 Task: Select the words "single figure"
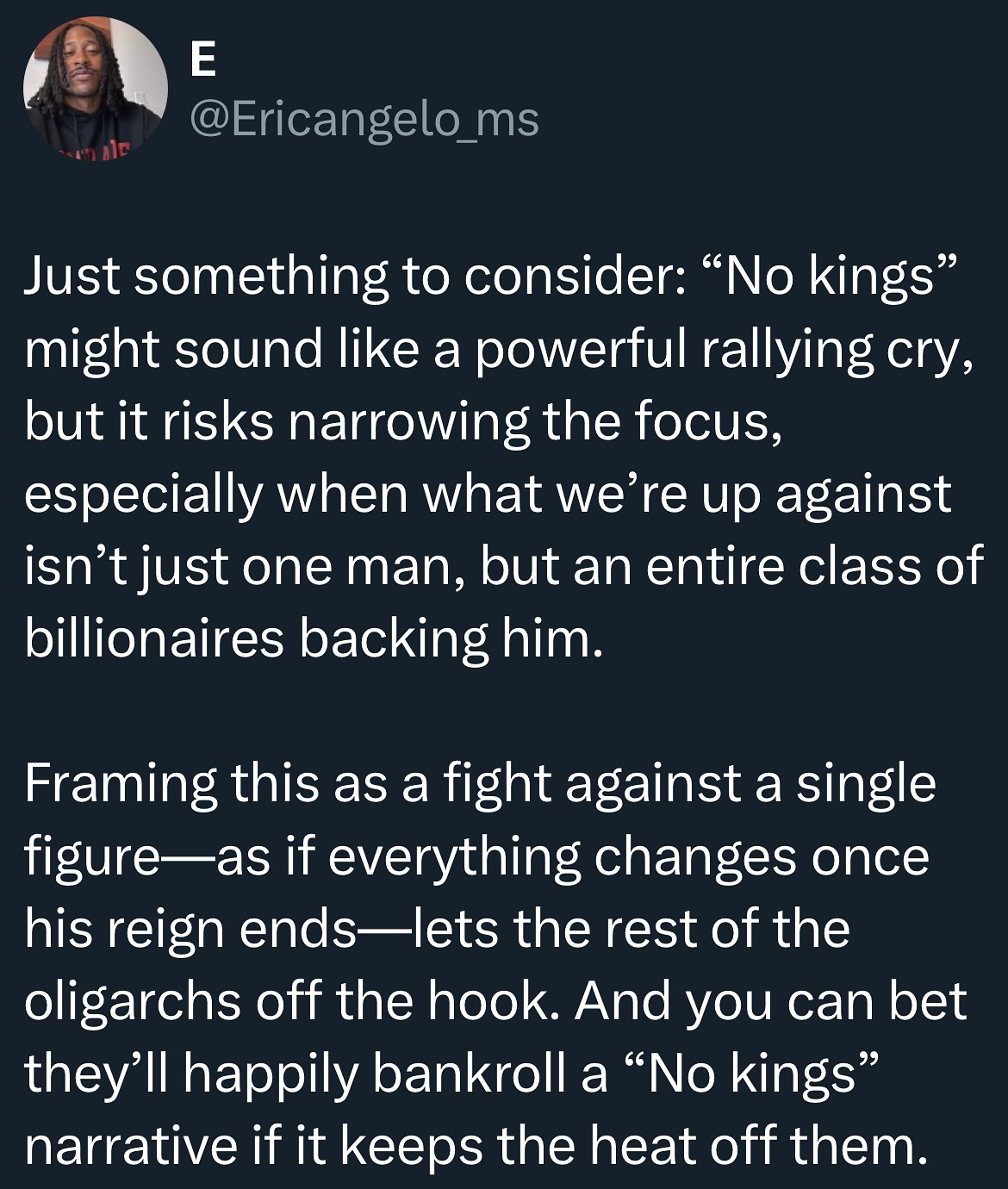(x=864, y=785)
